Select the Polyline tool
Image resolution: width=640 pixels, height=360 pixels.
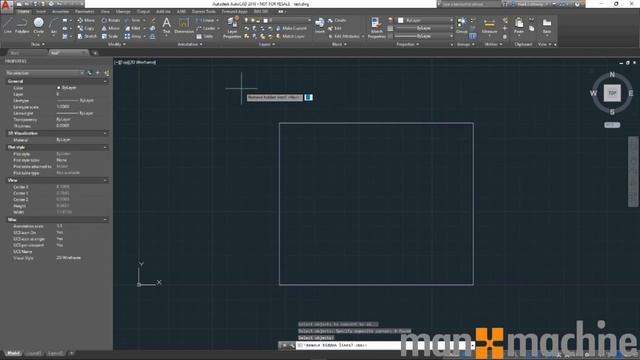[22, 25]
